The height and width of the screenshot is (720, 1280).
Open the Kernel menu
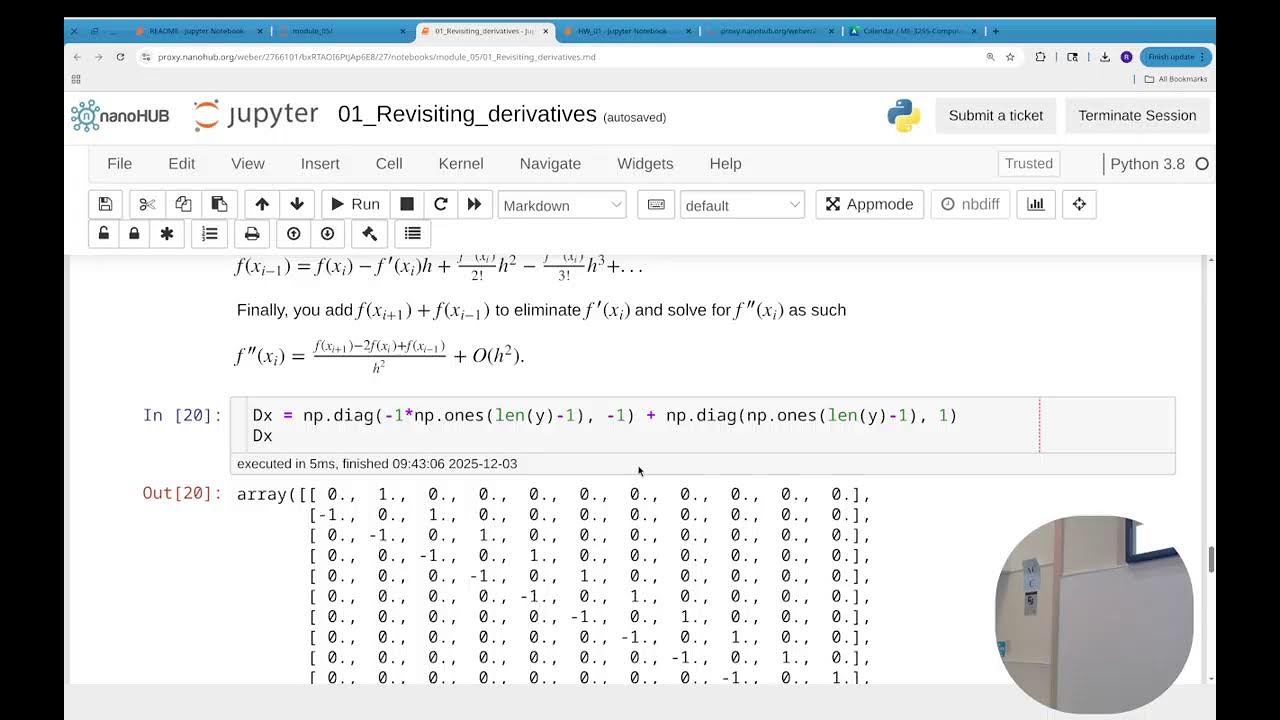tap(461, 163)
